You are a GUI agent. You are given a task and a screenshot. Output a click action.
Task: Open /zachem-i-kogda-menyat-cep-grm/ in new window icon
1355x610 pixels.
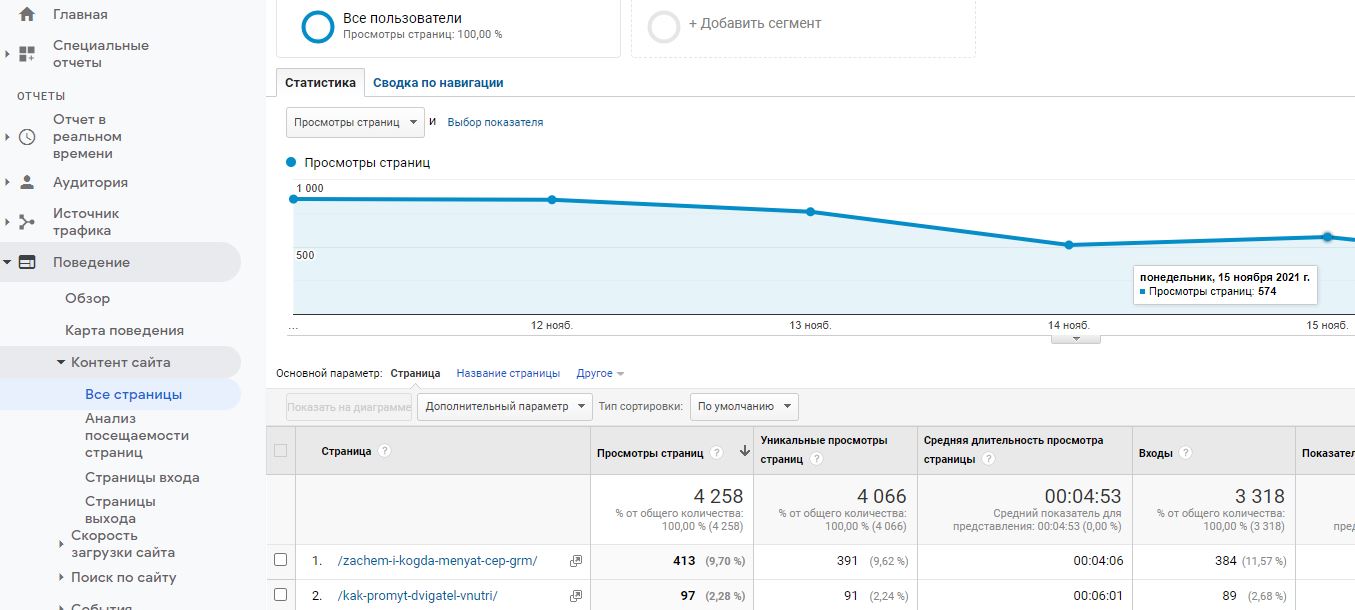click(x=575, y=561)
